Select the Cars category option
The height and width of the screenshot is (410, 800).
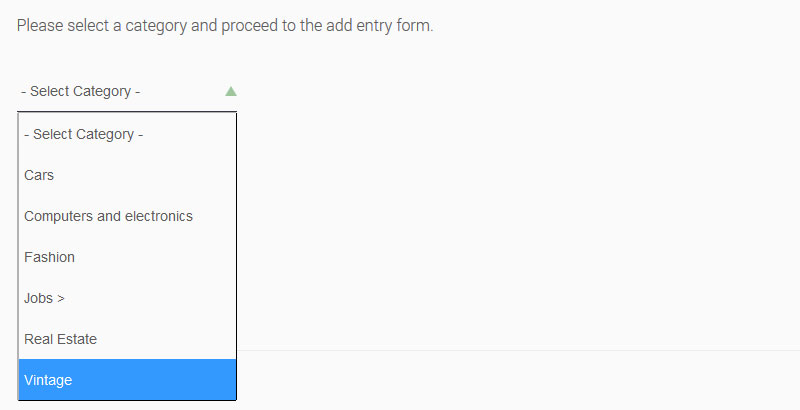coord(127,175)
